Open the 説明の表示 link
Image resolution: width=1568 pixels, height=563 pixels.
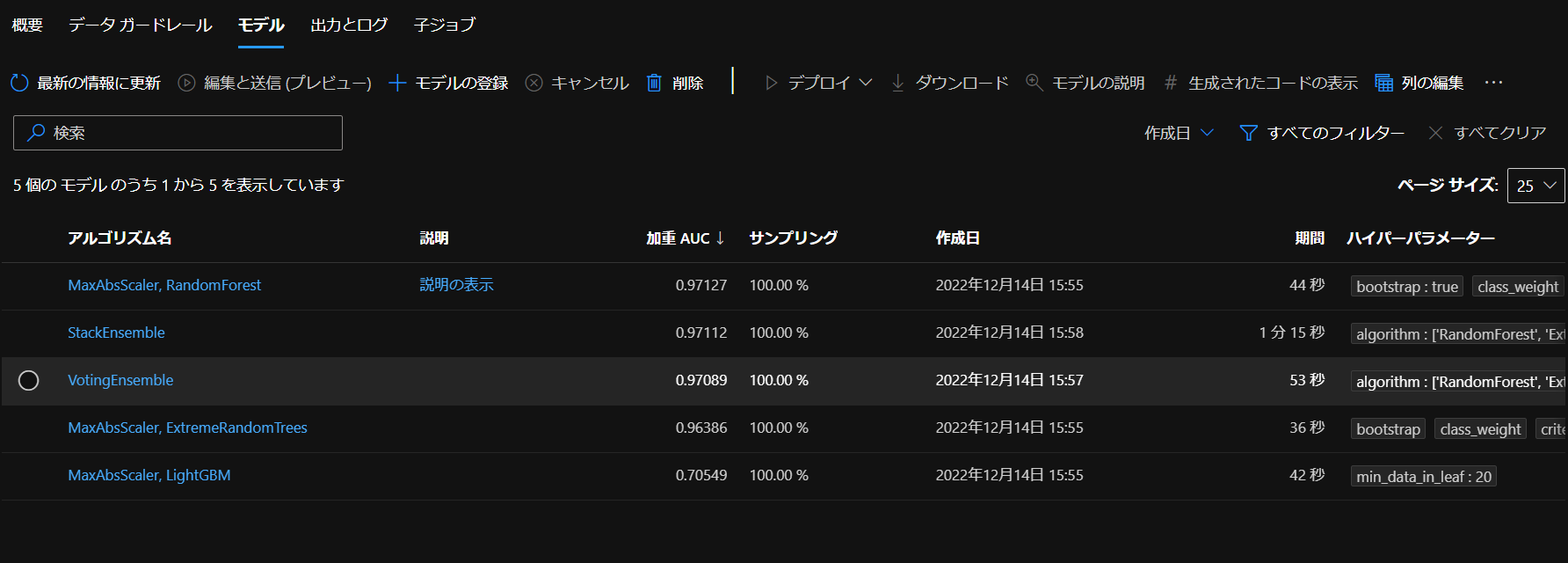[x=456, y=285]
